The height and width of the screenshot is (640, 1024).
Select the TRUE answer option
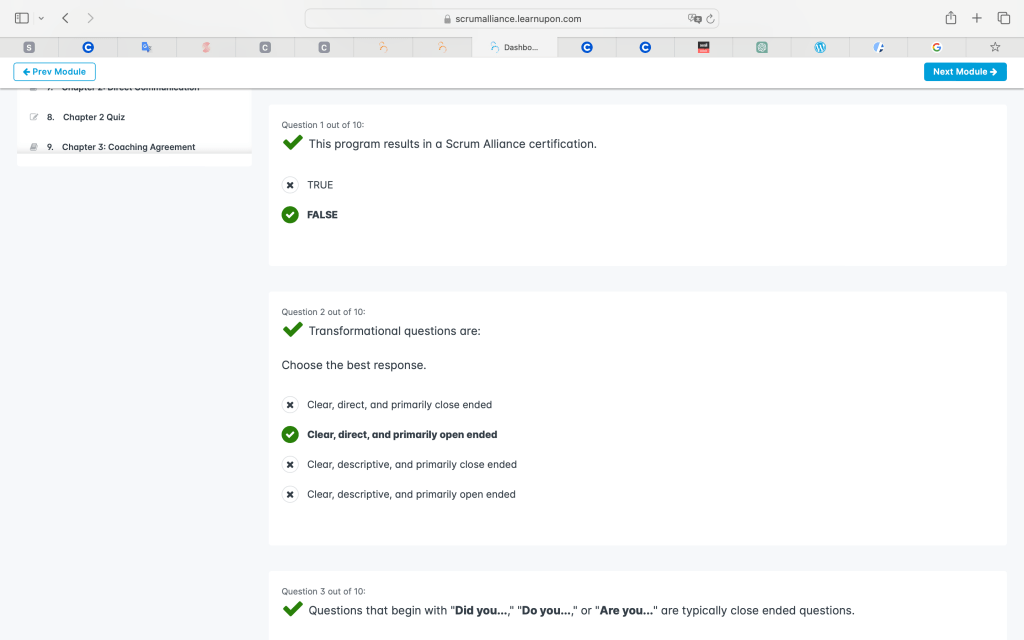tap(290, 185)
